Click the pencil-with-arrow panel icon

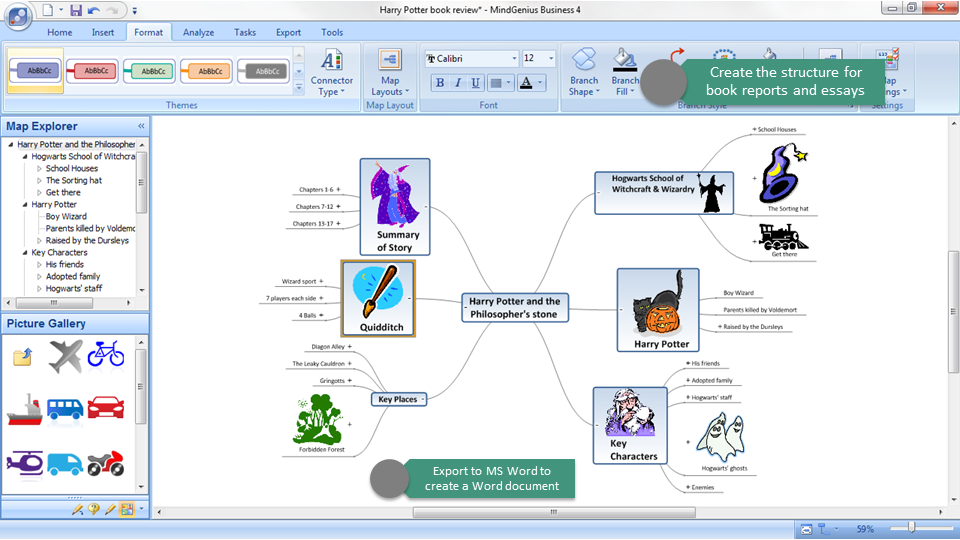pos(77,509)
